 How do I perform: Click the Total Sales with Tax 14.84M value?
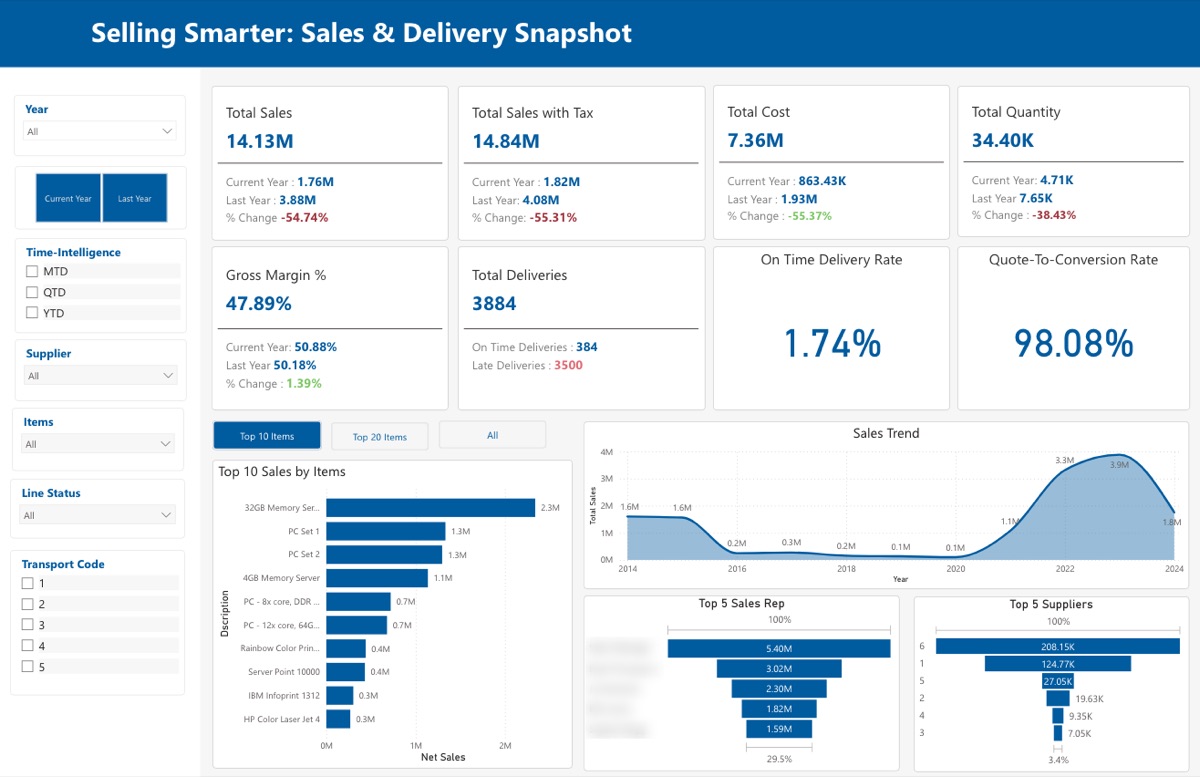[x=506, y=141]
